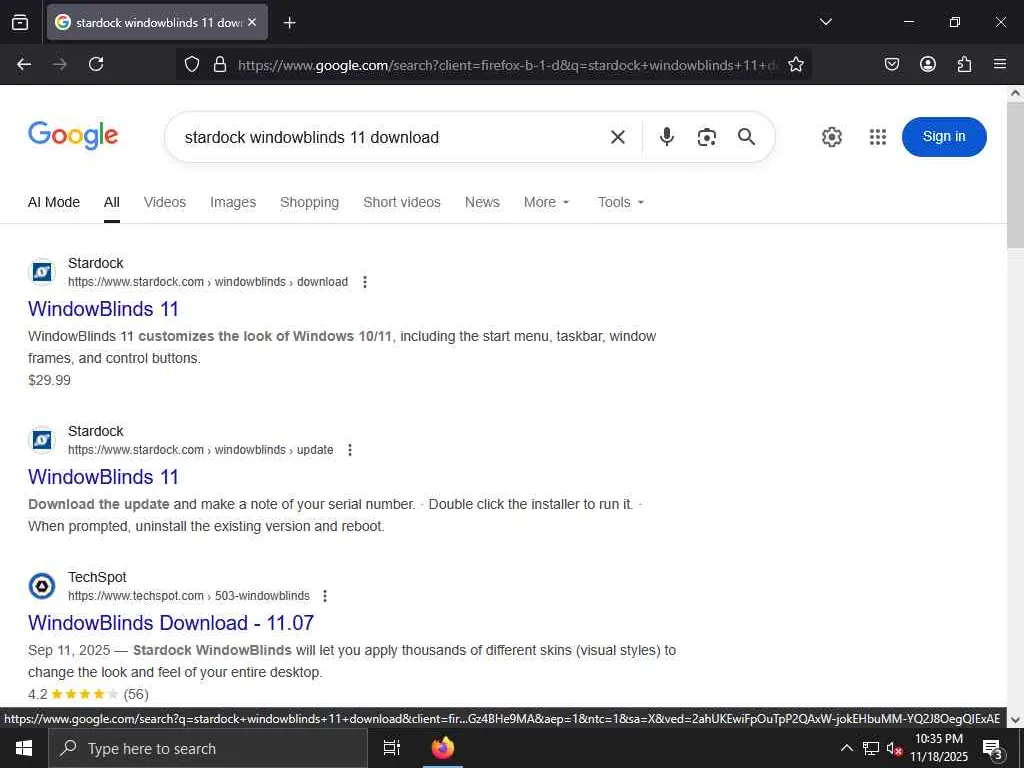
Task: Clear the search query with X
Action: pos(618,137)
